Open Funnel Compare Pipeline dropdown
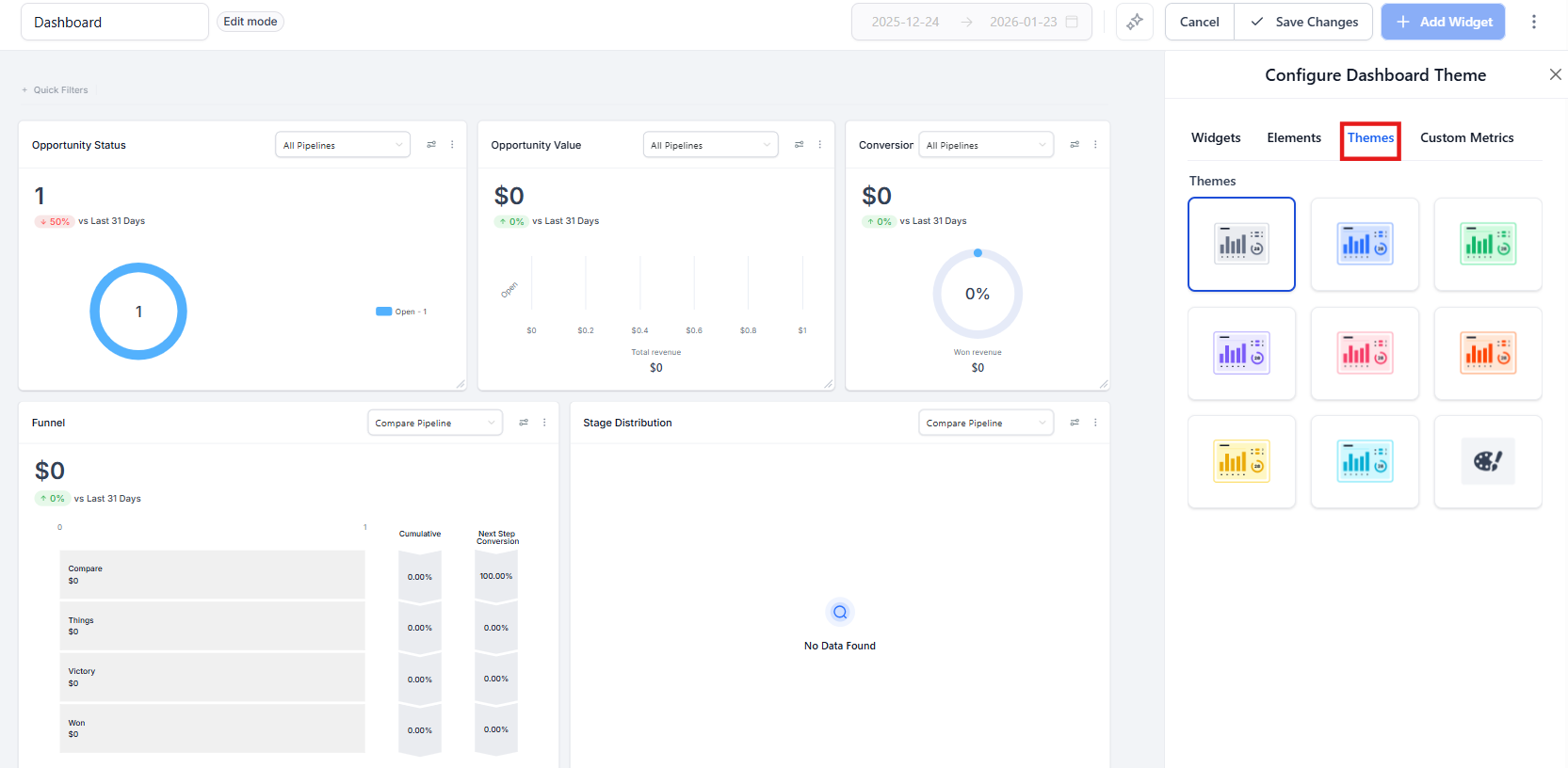The width and height of the screenshot is (1568, 768). pyautogui.click(x=434, y=423)
